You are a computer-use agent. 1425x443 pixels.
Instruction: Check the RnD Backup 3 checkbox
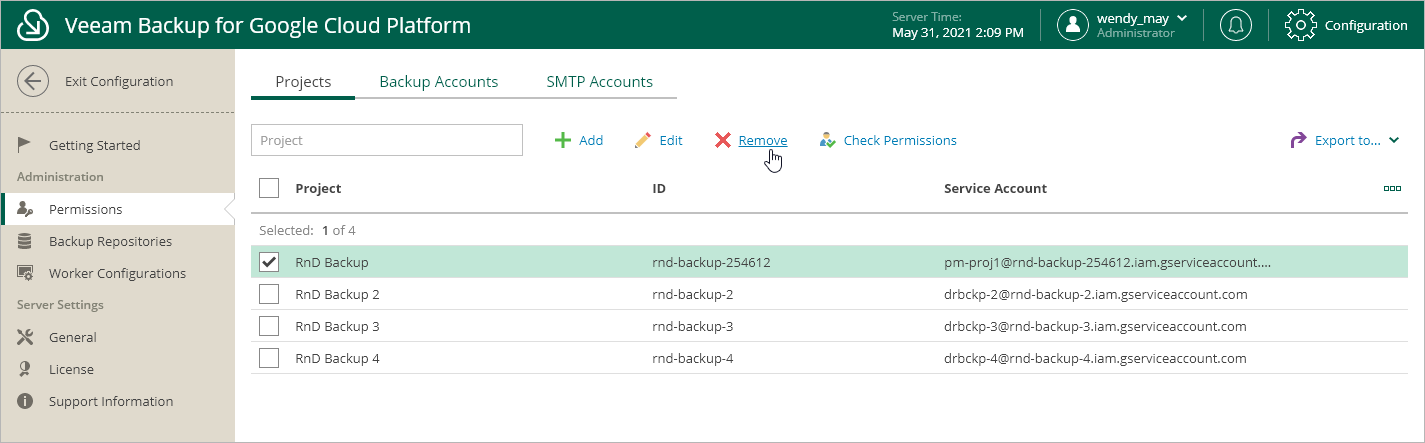click(269, 326)
